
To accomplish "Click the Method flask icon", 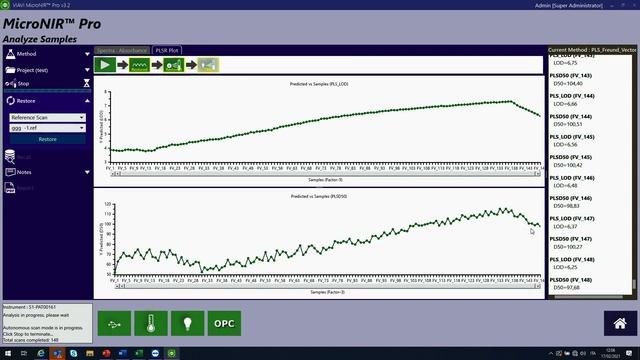I will point(10,53).
